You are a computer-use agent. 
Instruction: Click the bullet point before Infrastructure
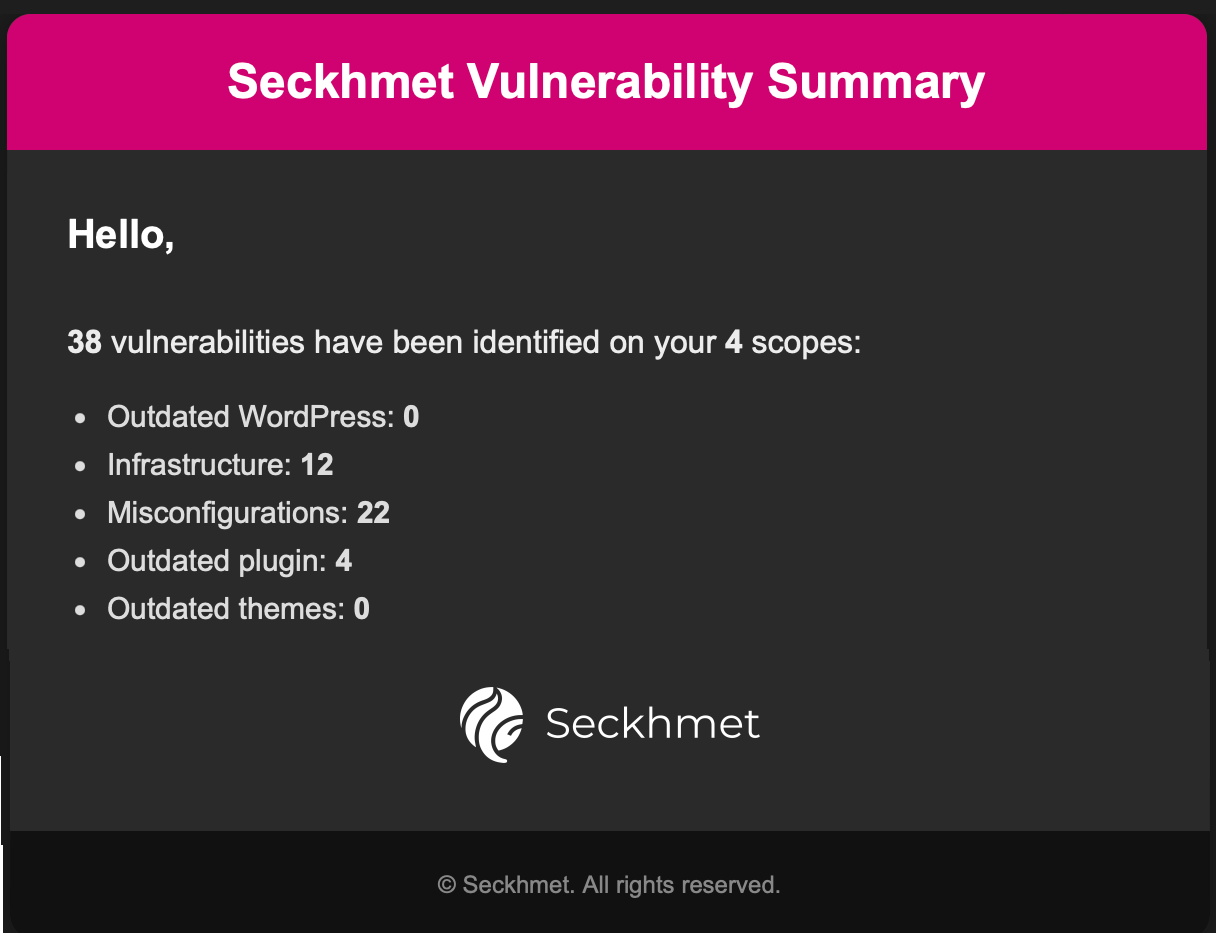coord(81,466)
